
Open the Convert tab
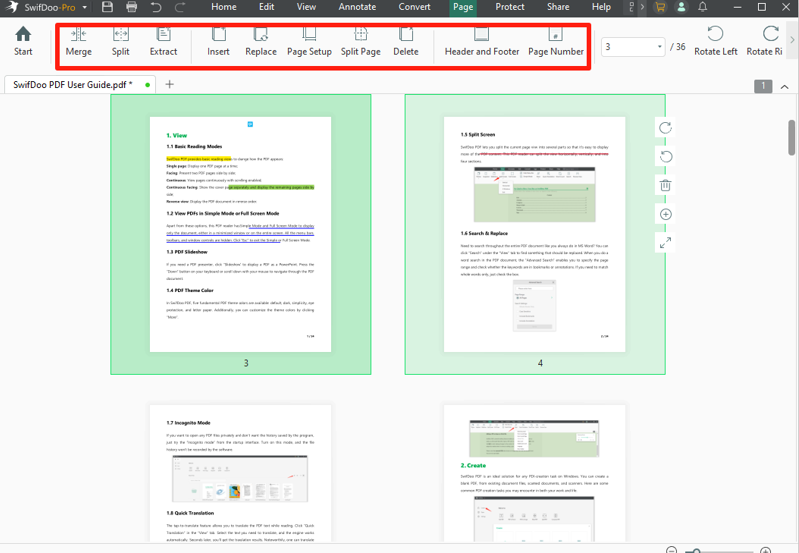click(x=414, y=7)
